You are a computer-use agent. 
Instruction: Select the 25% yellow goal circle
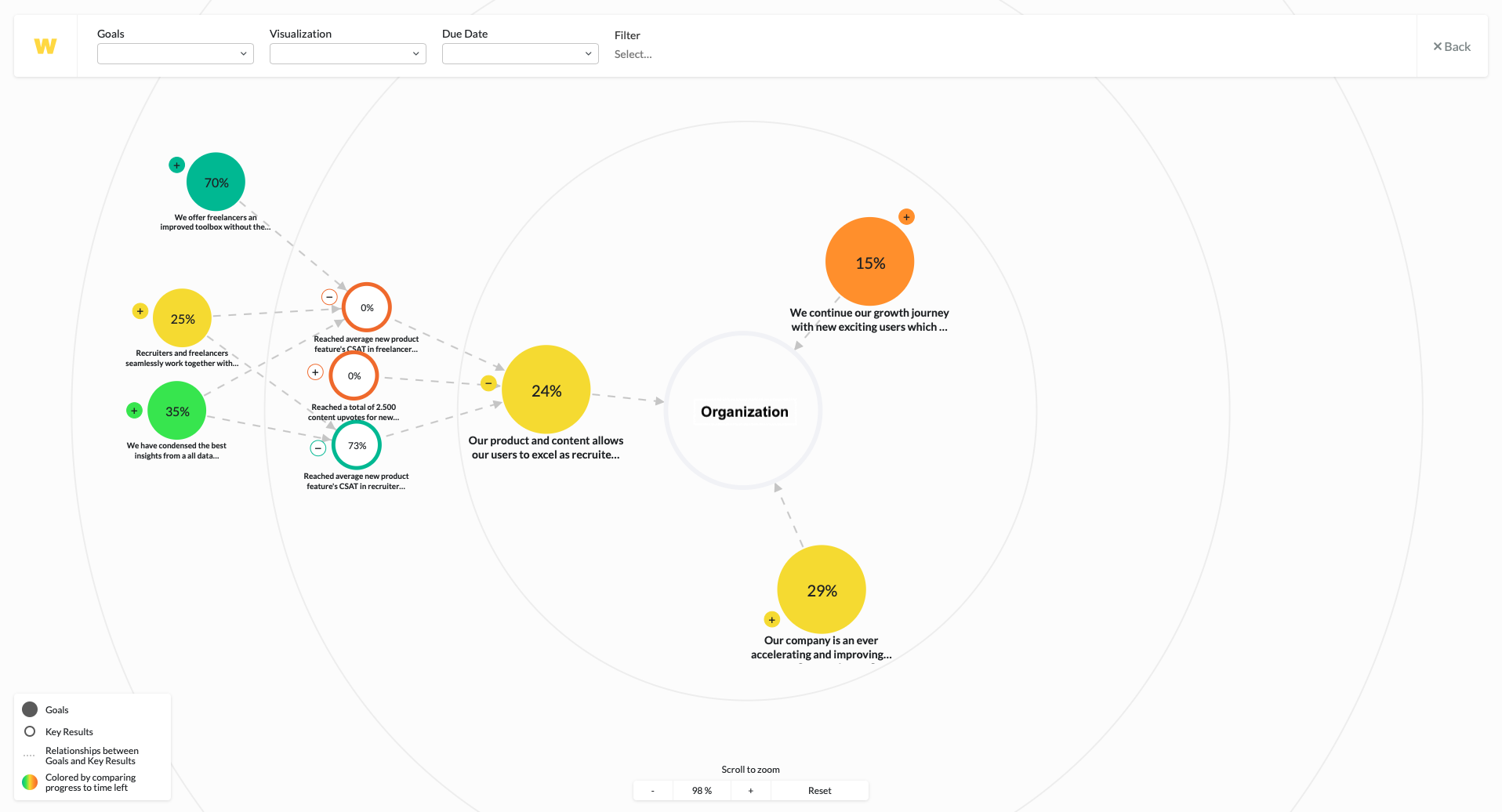pos(183,318)
